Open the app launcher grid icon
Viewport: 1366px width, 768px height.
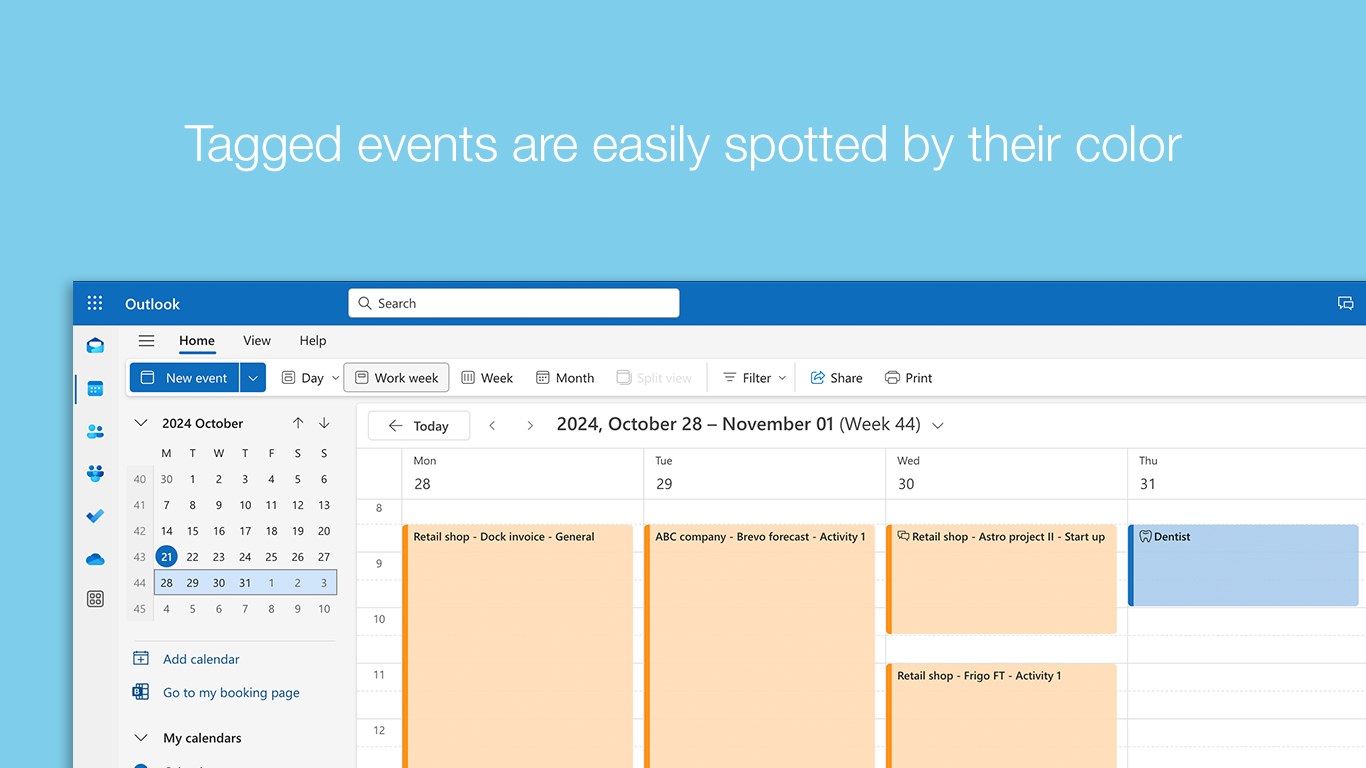tap(95, 303)
